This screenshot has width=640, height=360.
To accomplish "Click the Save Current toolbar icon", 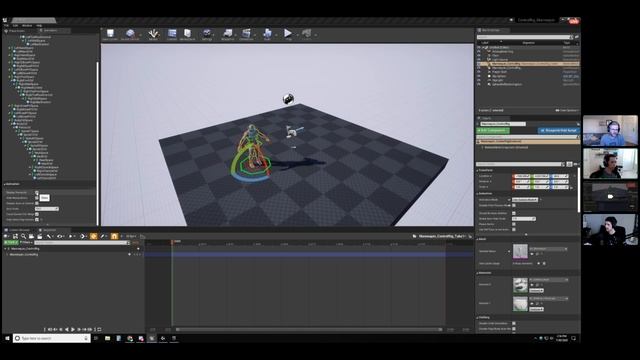I will coord(110,34).
